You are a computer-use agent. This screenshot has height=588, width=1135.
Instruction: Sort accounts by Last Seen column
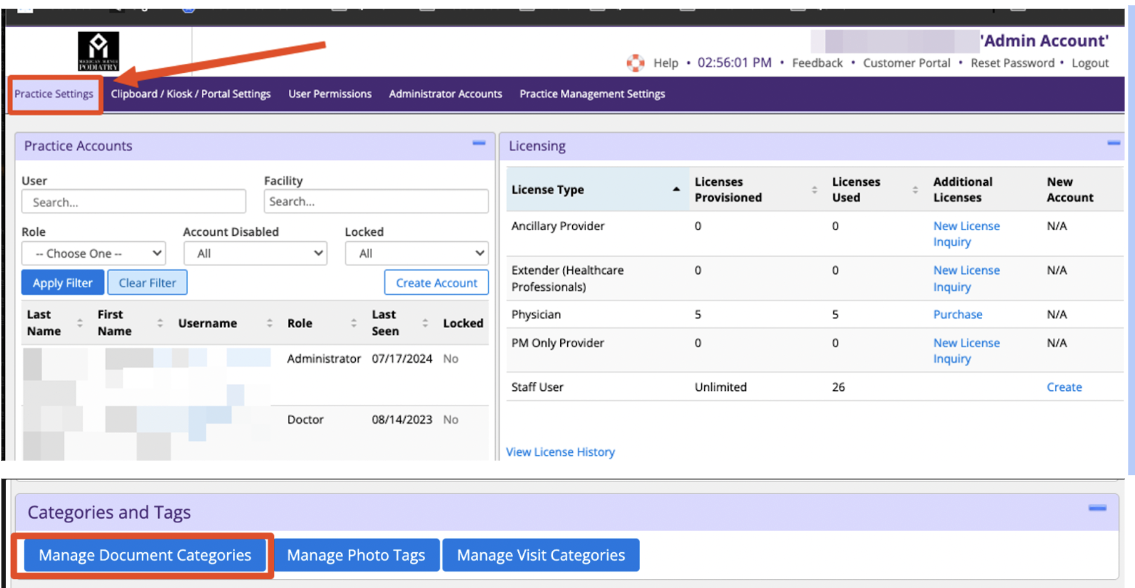coord(425,323)
